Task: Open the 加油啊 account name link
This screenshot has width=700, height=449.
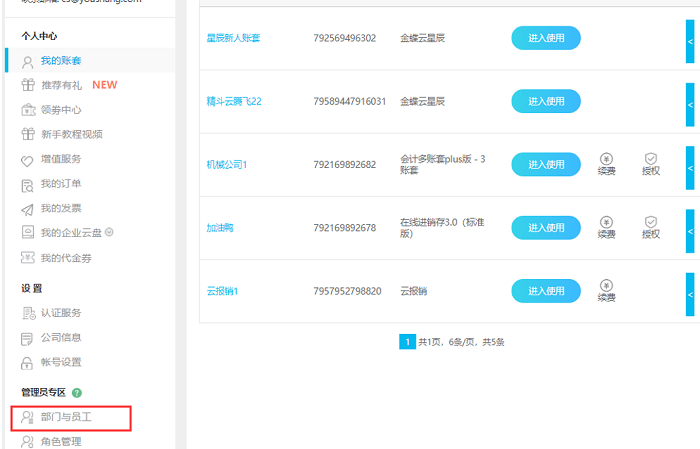Action: click(220, 228)
